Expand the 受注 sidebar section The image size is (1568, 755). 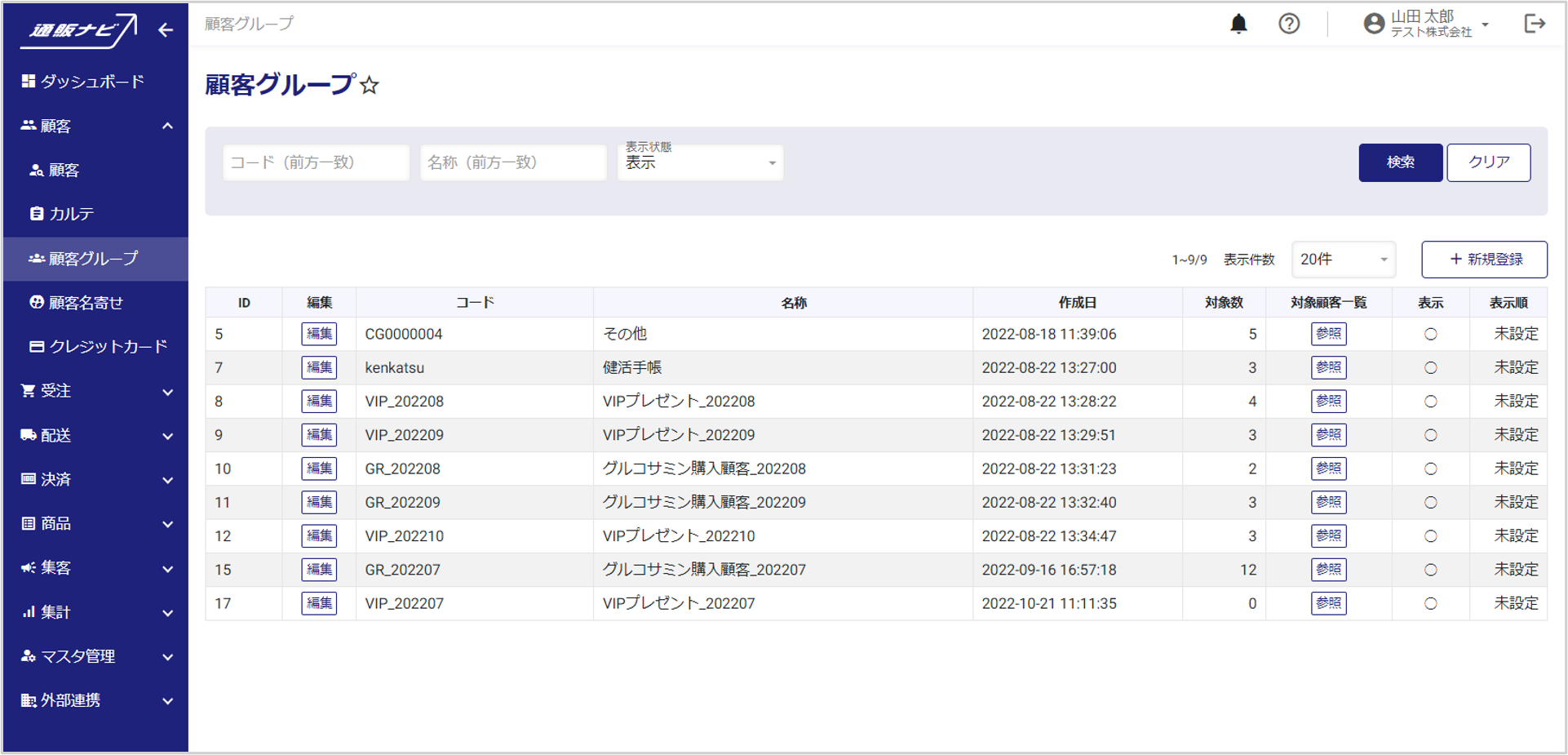click(95, 391)
